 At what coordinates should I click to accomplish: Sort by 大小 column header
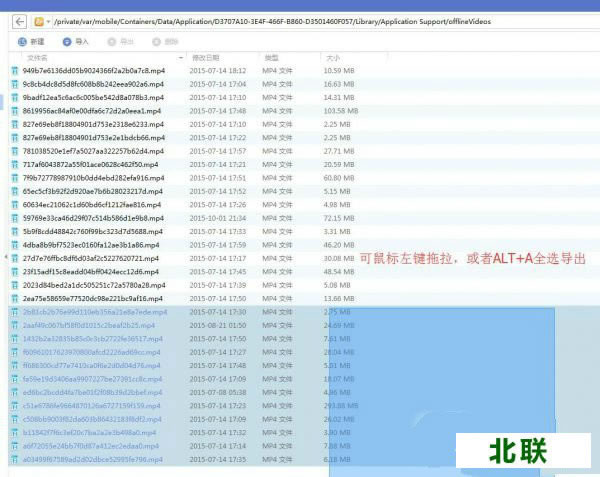333,58
